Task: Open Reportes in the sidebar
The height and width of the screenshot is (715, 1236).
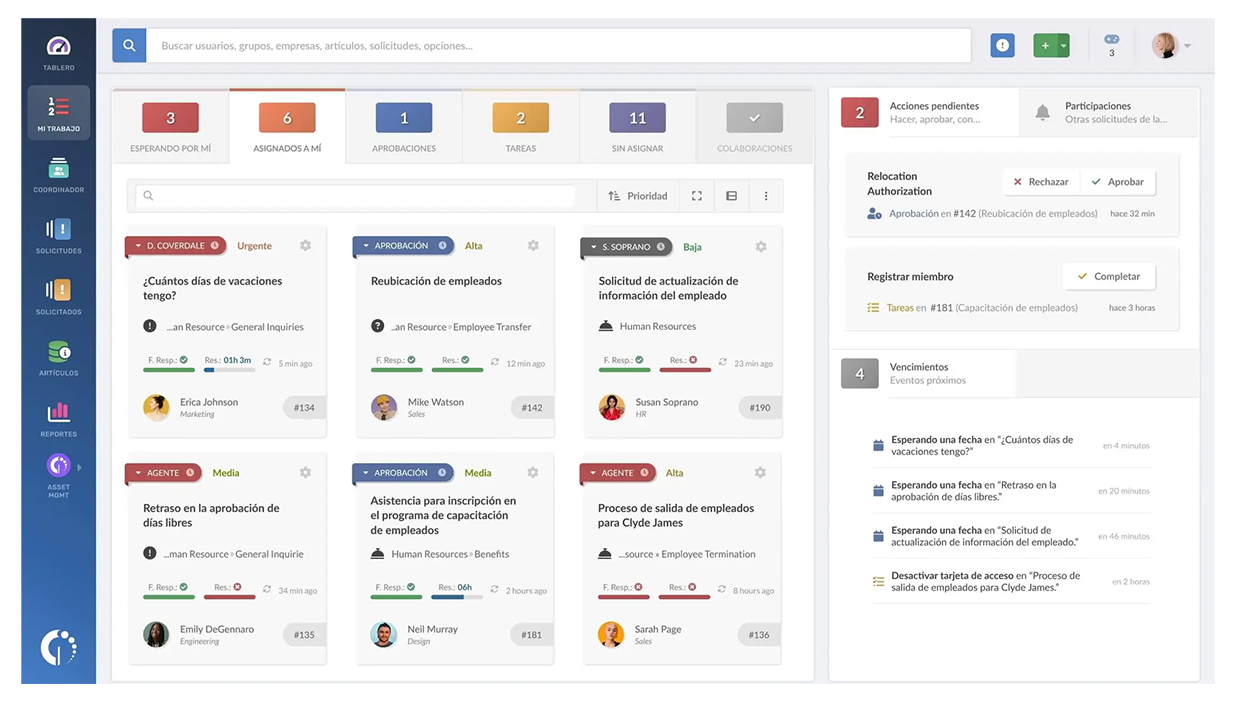Action: coord(58,418)
